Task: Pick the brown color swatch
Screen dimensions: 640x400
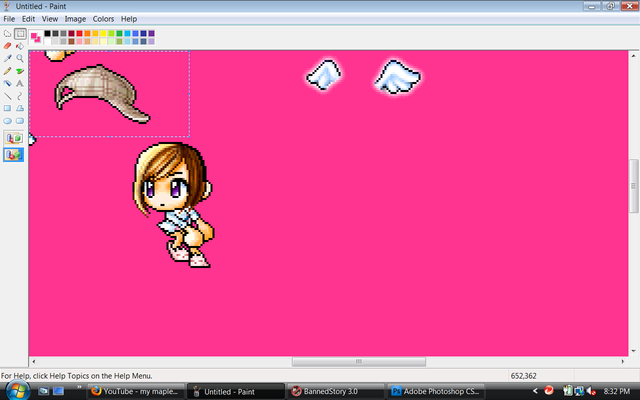Action: tap(71, 41)
